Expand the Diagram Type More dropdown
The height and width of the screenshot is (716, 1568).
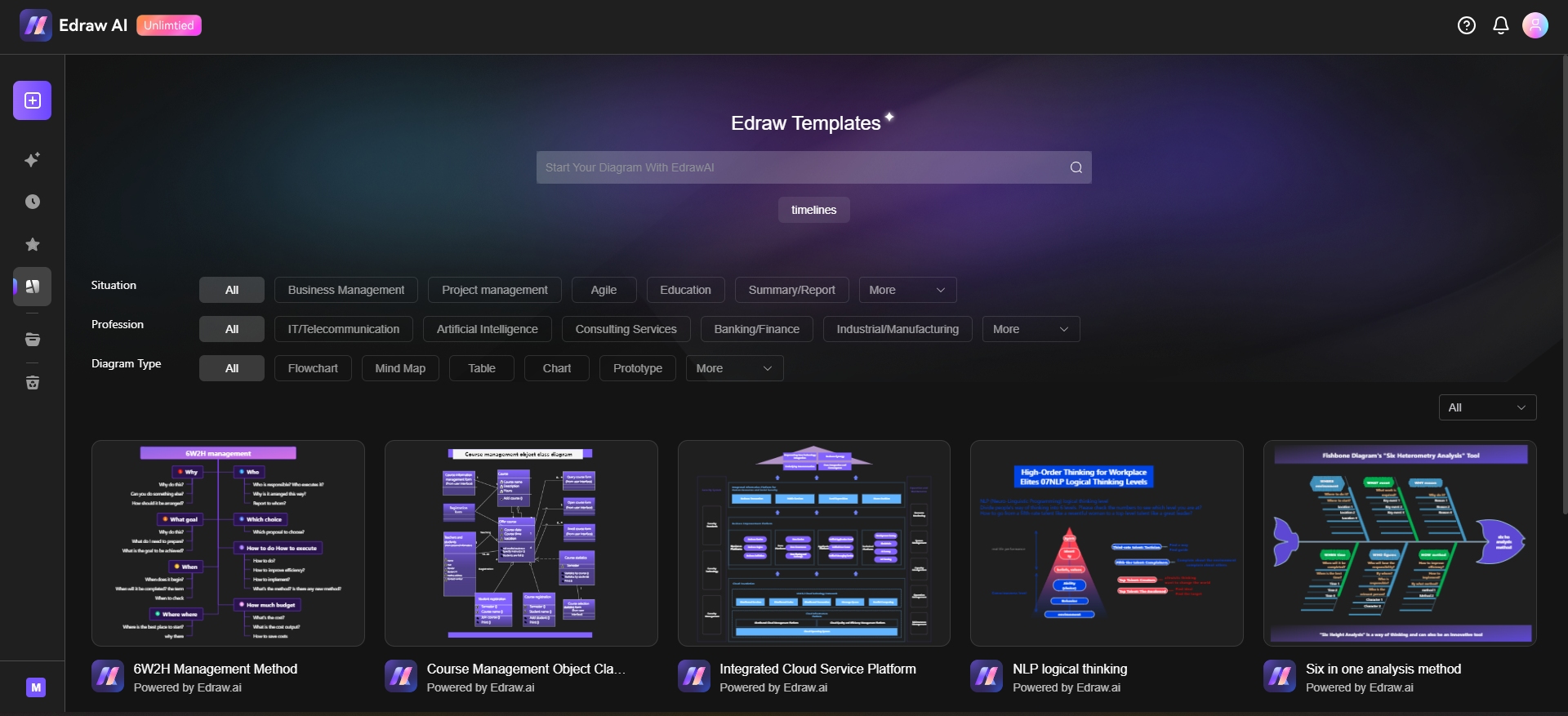(x=734, y=368)
